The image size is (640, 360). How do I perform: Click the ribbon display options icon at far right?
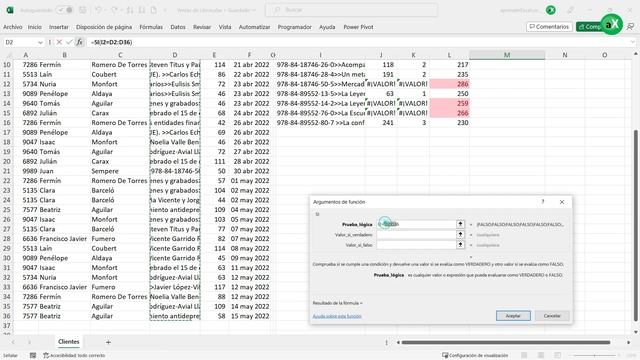tap(630, 27)
